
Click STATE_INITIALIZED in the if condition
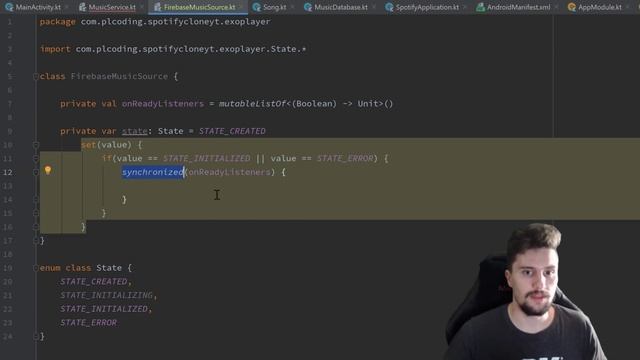207,158
